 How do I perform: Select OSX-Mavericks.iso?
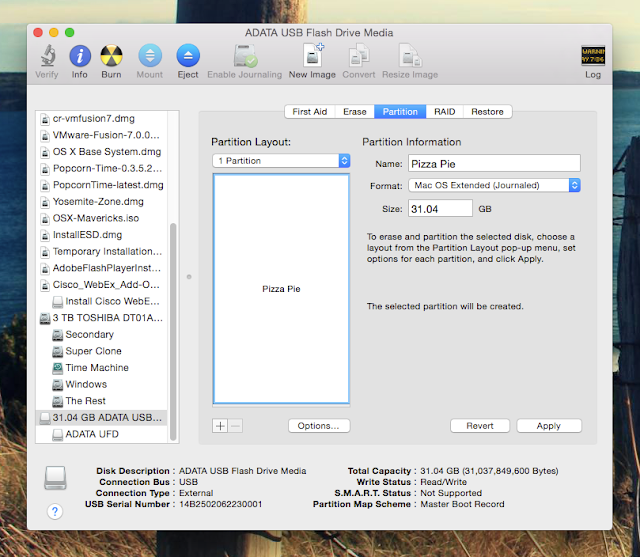(x=101, y=218)
